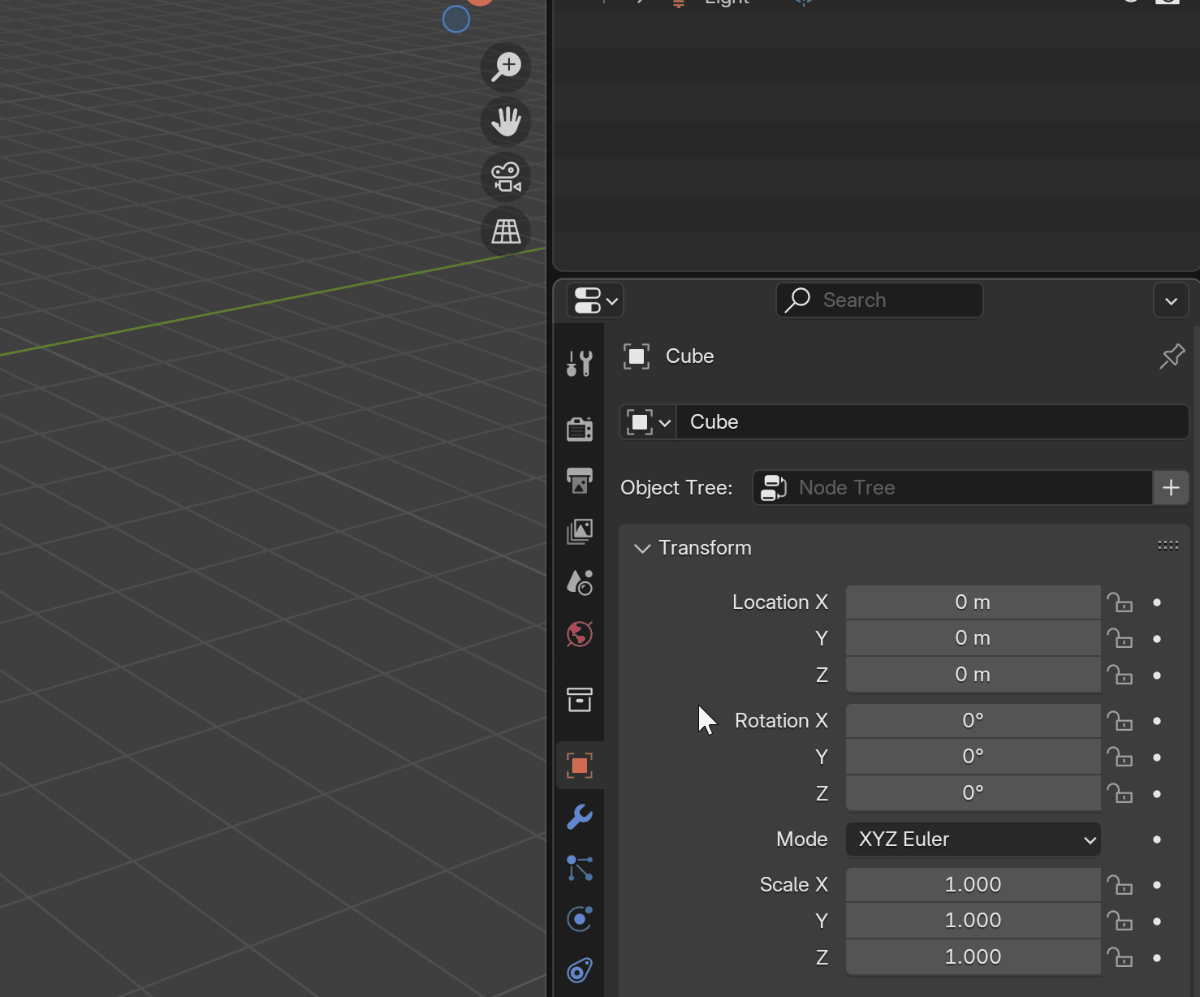The height and width of the screenshot is (997, 1200).
Task: Click the hand pan gizmo in the viewport
Action: coord(506,123)
